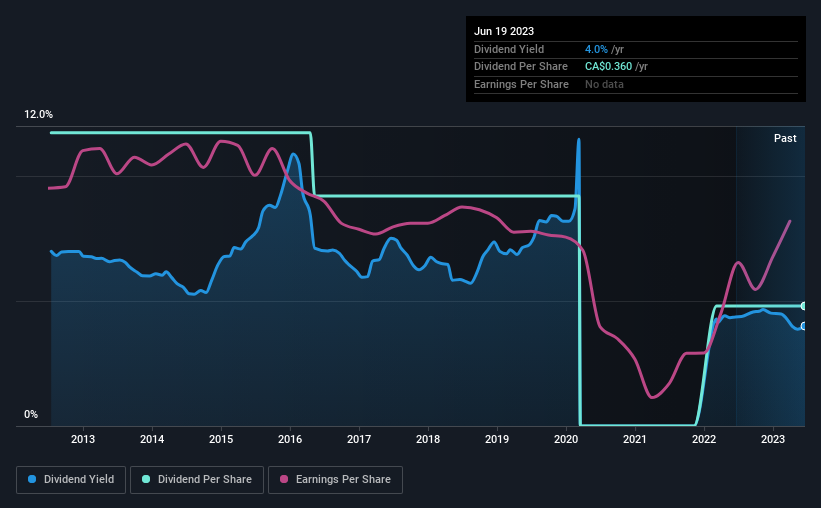821x508 pixels.
Task: Click the 0% y-axis label
Action: pos(31,414)
